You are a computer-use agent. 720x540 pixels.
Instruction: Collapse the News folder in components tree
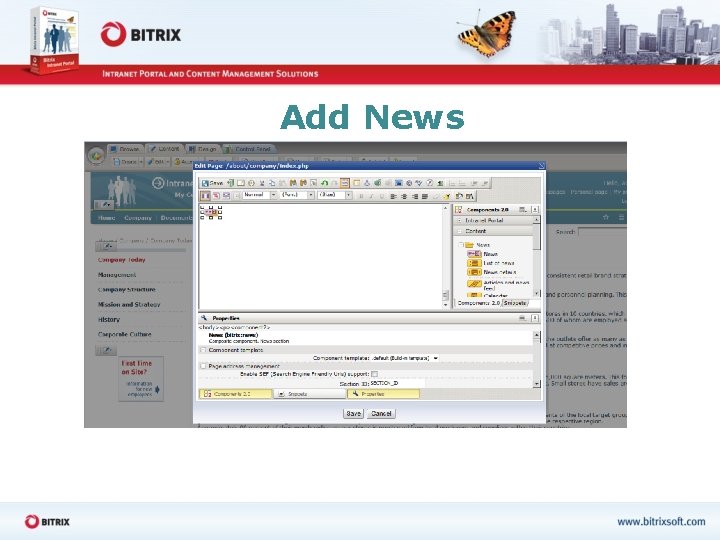[460, 245]
